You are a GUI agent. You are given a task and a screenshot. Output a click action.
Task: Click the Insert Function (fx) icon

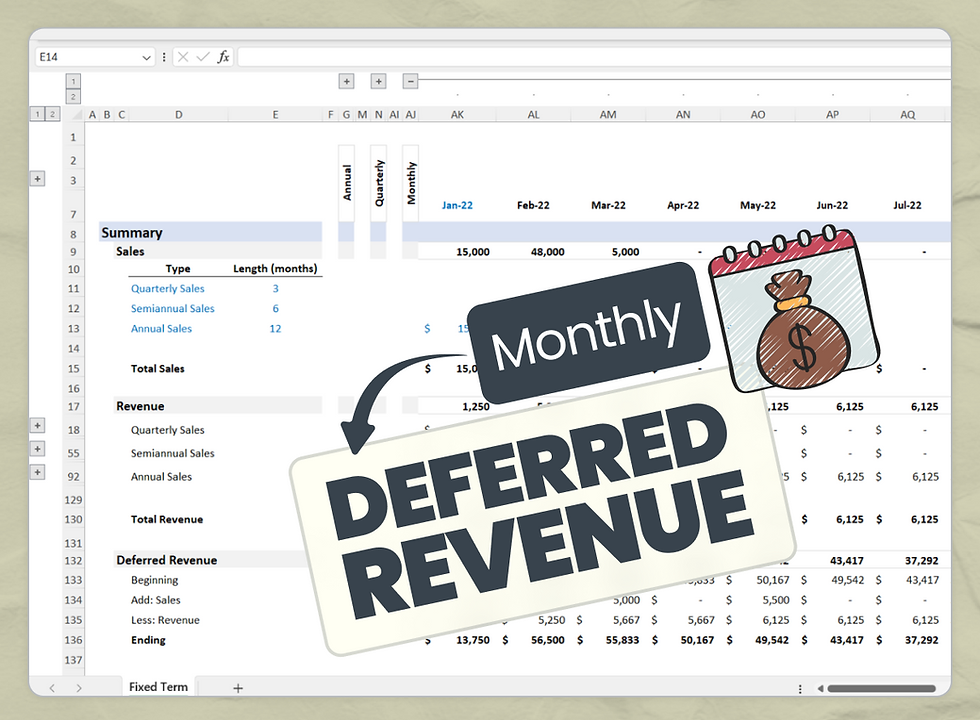[224, 57]
